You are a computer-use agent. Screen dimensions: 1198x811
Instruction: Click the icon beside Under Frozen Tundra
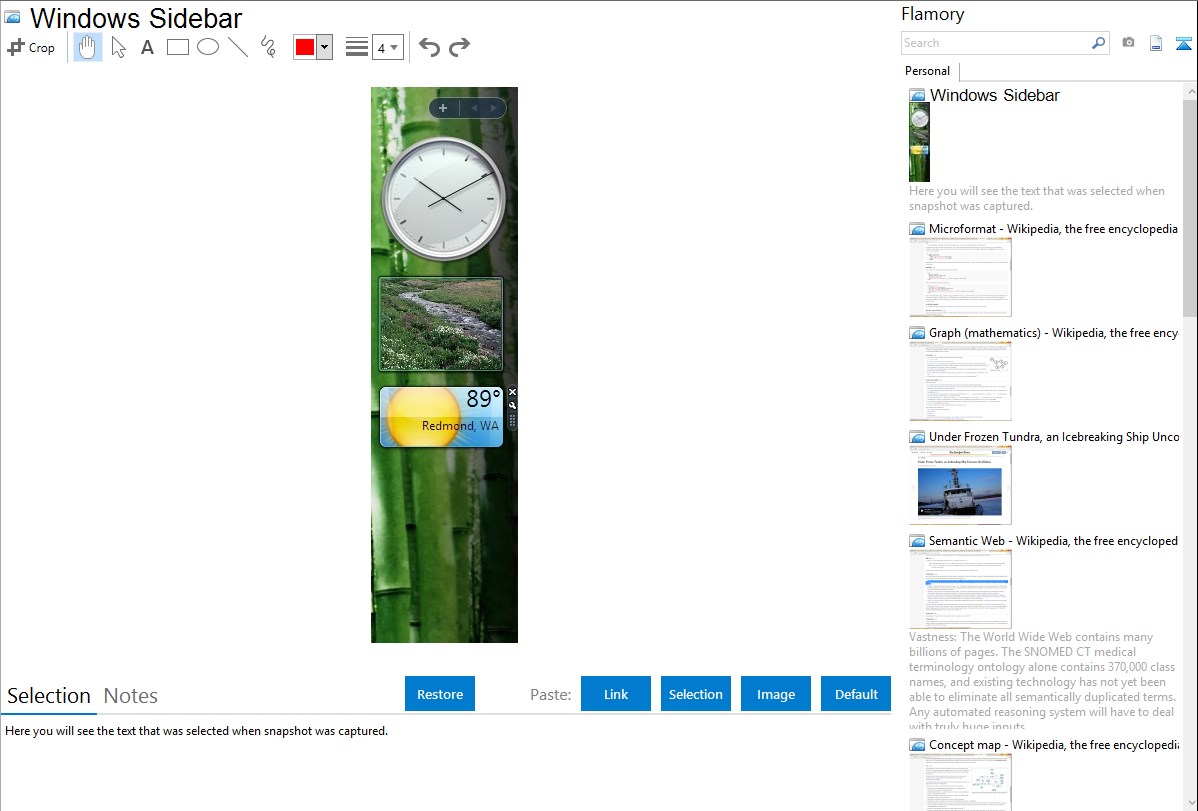coord(918,436)
